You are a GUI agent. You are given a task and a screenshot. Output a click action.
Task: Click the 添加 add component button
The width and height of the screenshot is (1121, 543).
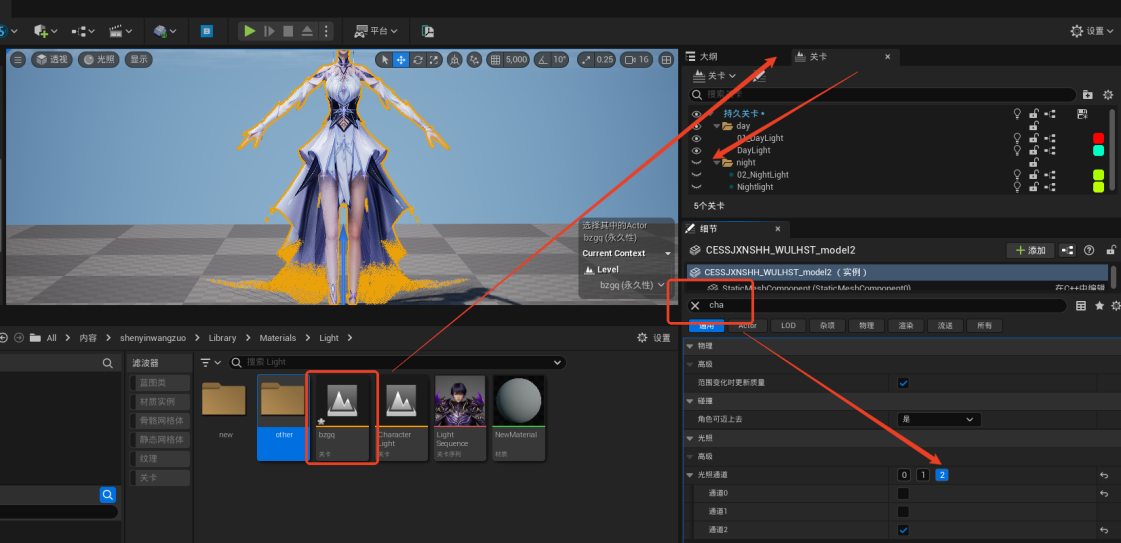[1029, 250]
